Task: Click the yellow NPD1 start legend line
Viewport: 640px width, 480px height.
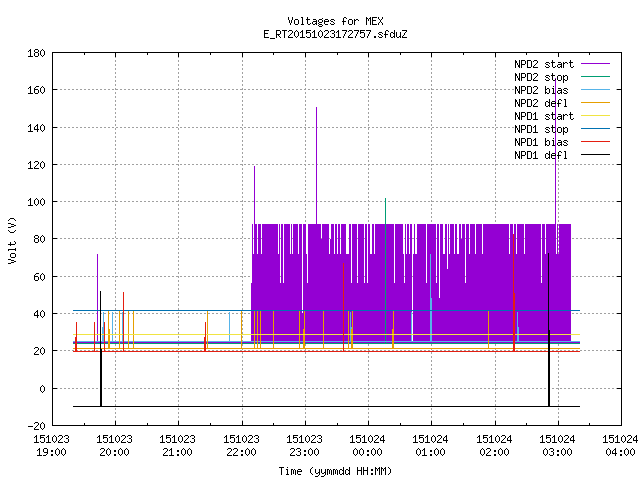Action: click(595, 116)
